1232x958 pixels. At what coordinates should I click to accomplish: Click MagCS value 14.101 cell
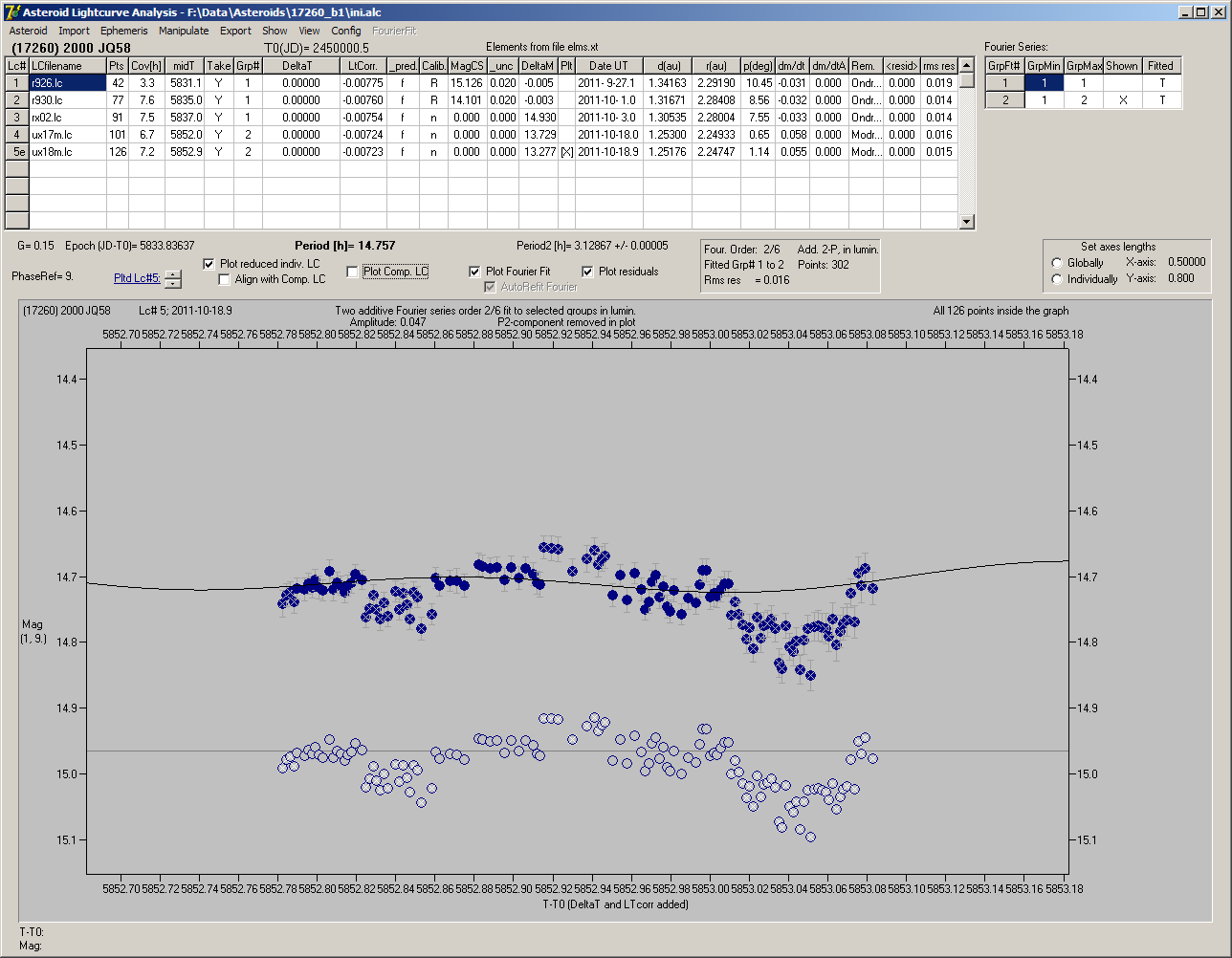(x=467, y=100)
